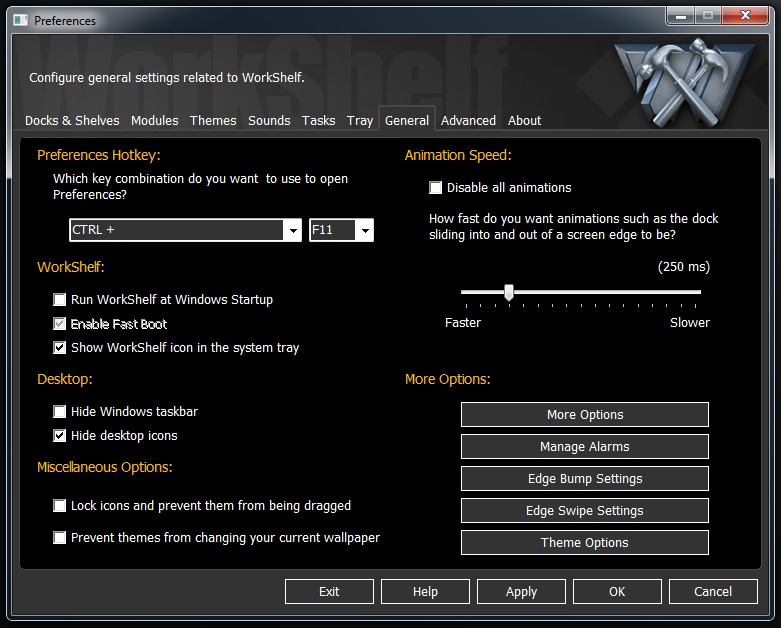This screenshot has height=628, width=781.
Task: Click the F11 hotkey combo box field
Action: pos(341,230)
